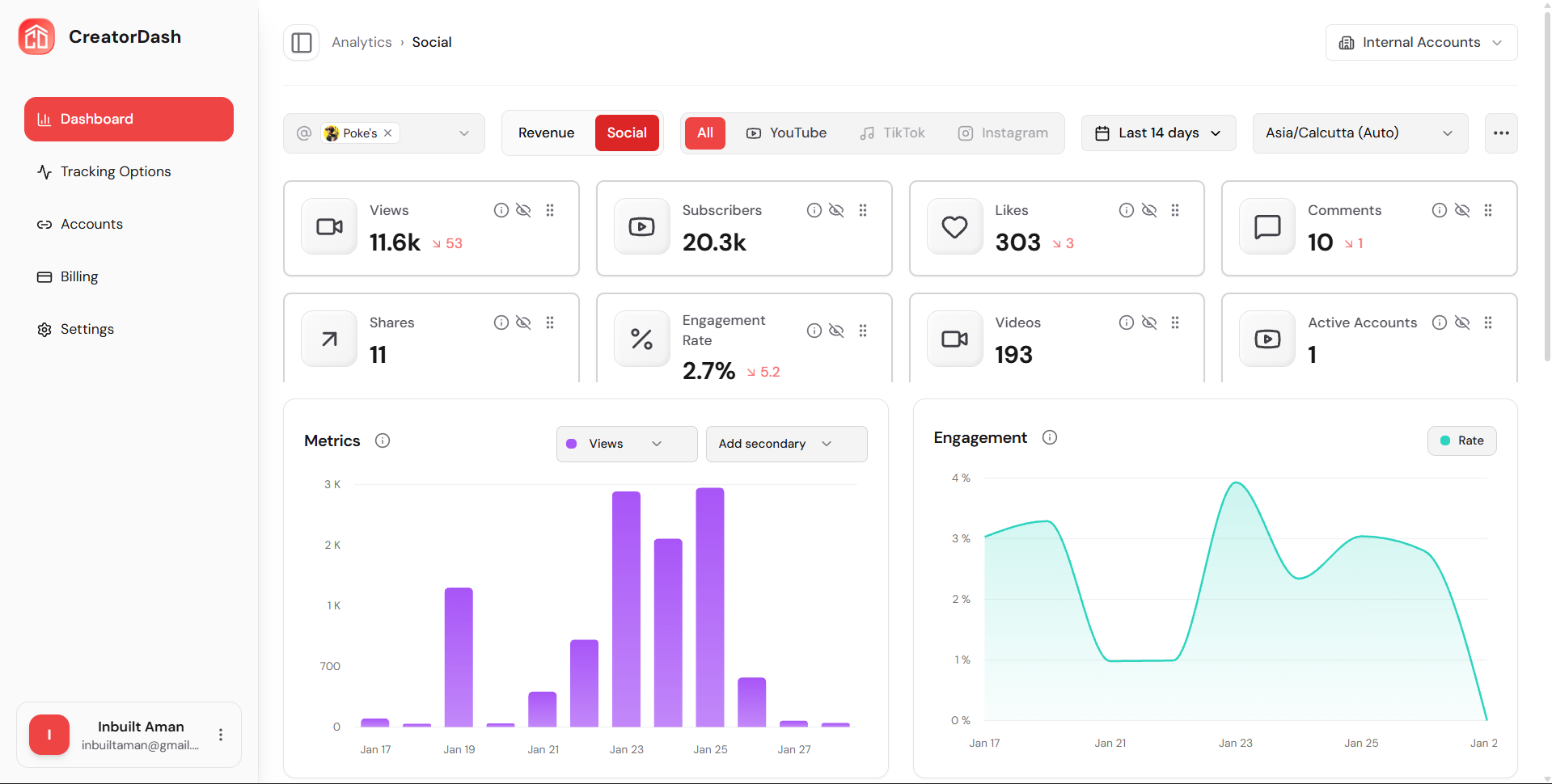The height and width of the screenshot is (784, 1552).
Task: Hide the Shares metric card
Action: tap(523, 322)
